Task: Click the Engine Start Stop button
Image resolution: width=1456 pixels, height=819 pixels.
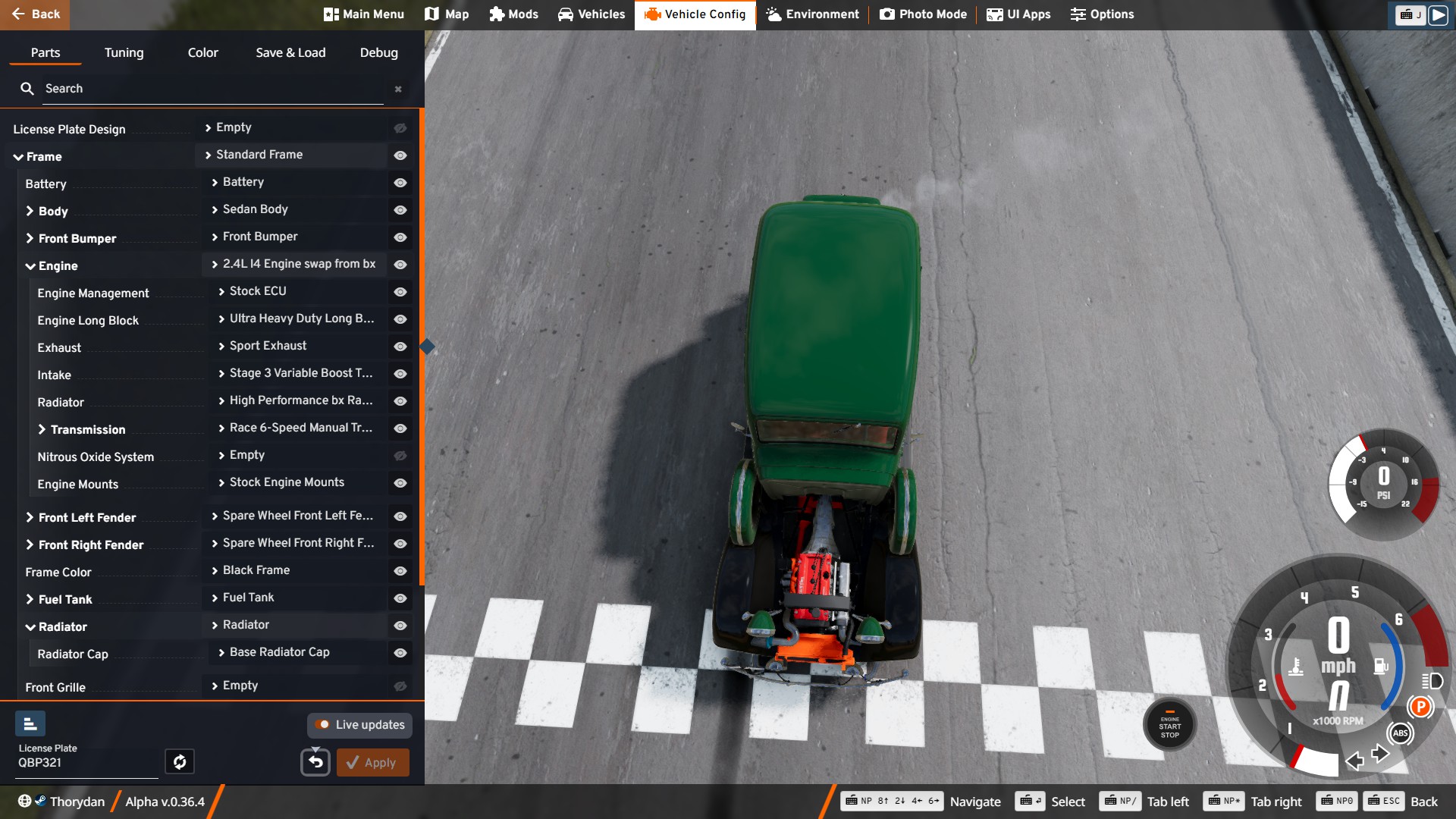Action: pos(1169,726)
